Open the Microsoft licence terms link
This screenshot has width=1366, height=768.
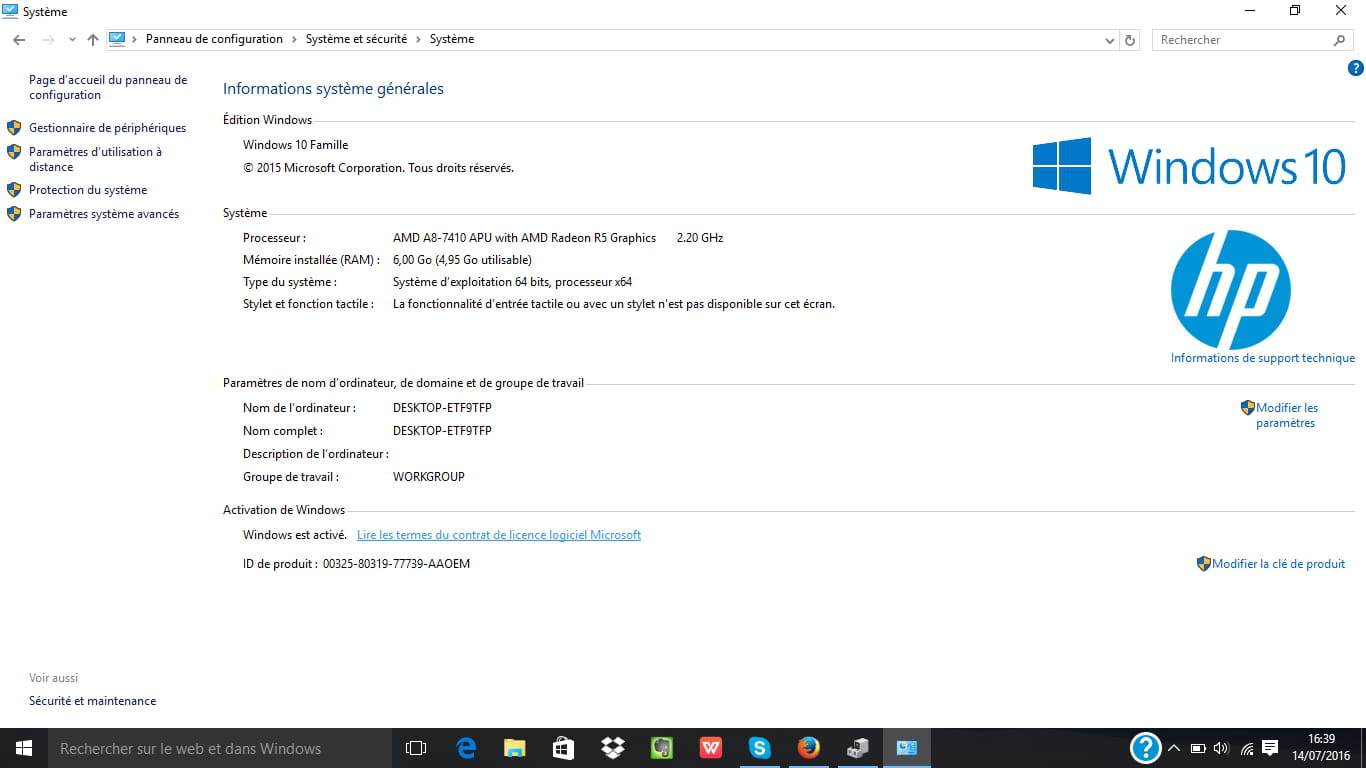[499, 535]
